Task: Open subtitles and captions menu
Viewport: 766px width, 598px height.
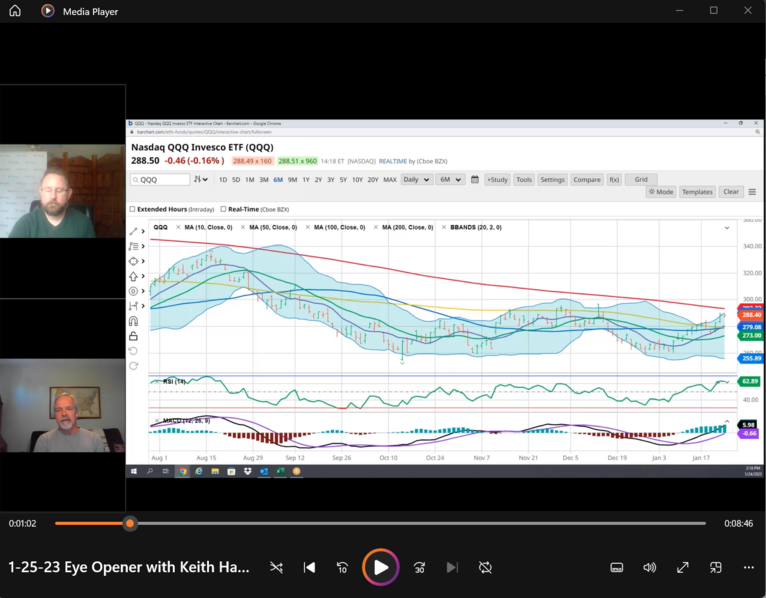Action: click(x=617, y=567)
